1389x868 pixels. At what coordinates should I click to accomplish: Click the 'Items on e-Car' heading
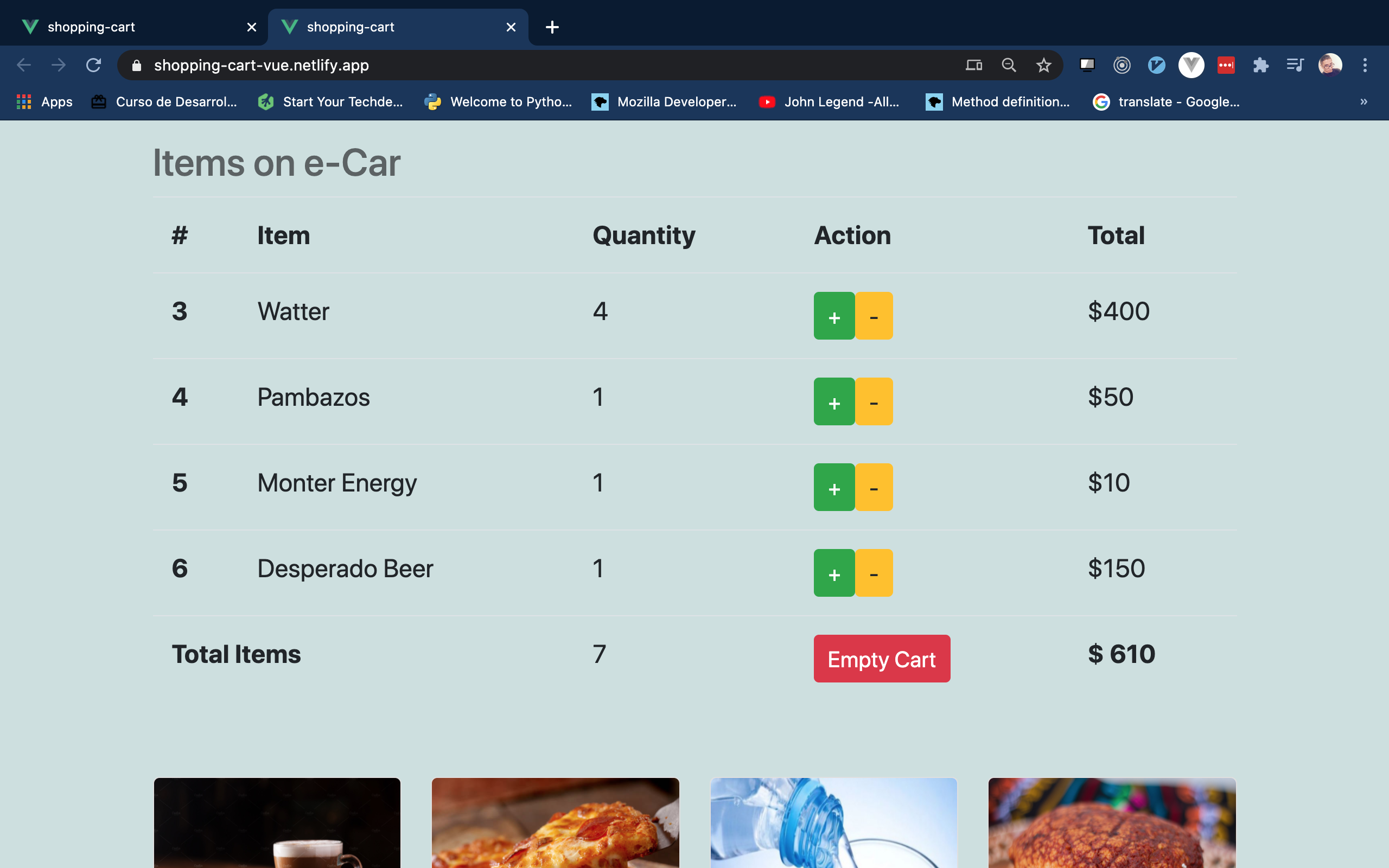pyautogui.click(x=277, y=163)
